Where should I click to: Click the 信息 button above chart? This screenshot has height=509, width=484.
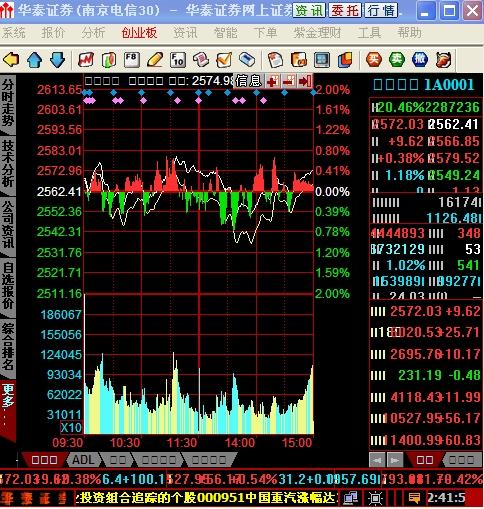pos(248,81)
